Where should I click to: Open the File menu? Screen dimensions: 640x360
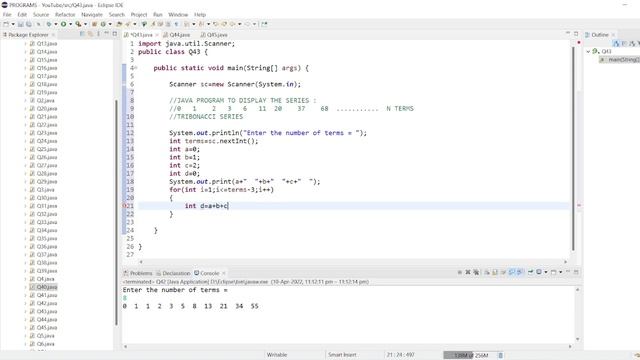[x=7, y=15]
